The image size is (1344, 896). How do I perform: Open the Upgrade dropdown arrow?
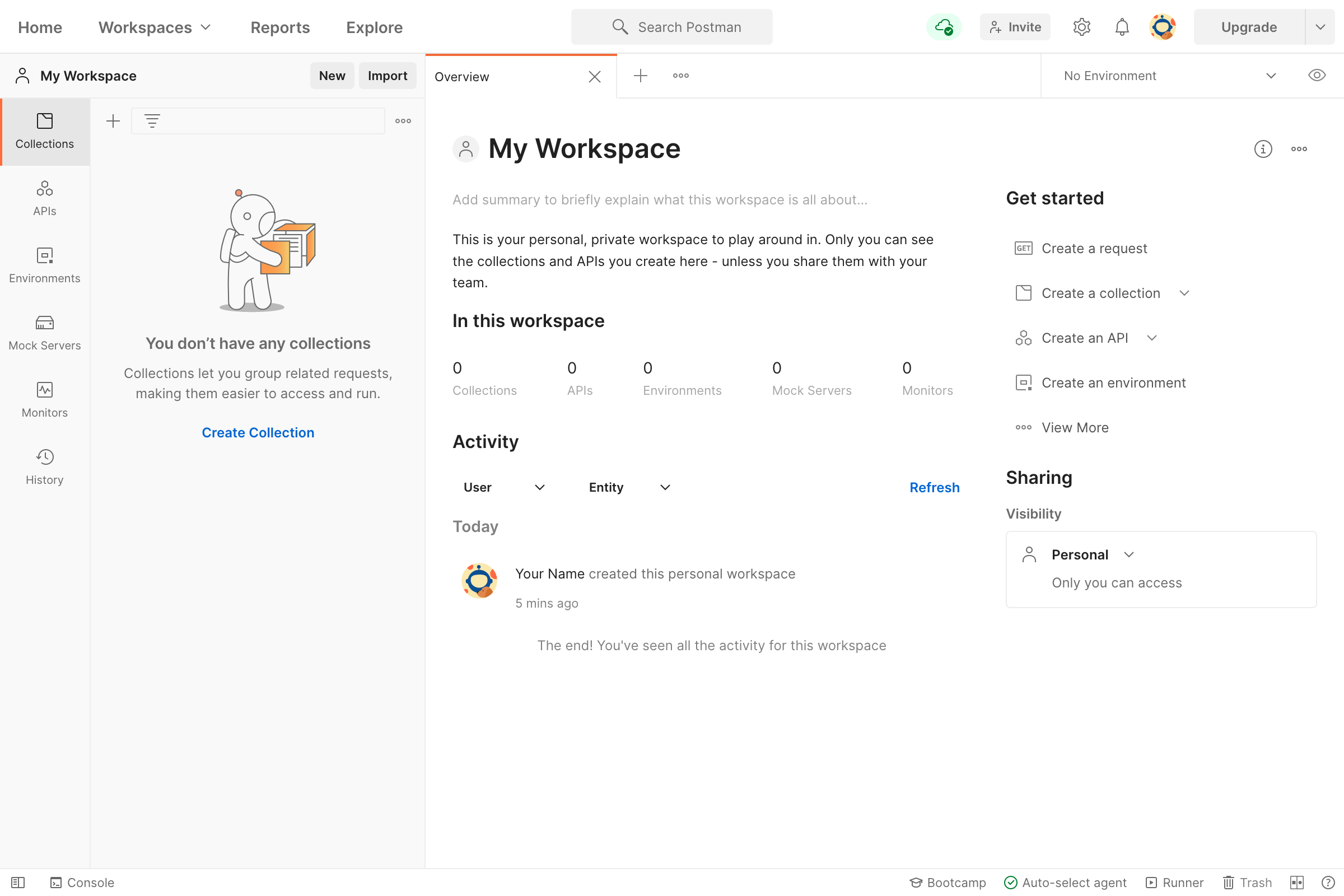(1320, 27)
